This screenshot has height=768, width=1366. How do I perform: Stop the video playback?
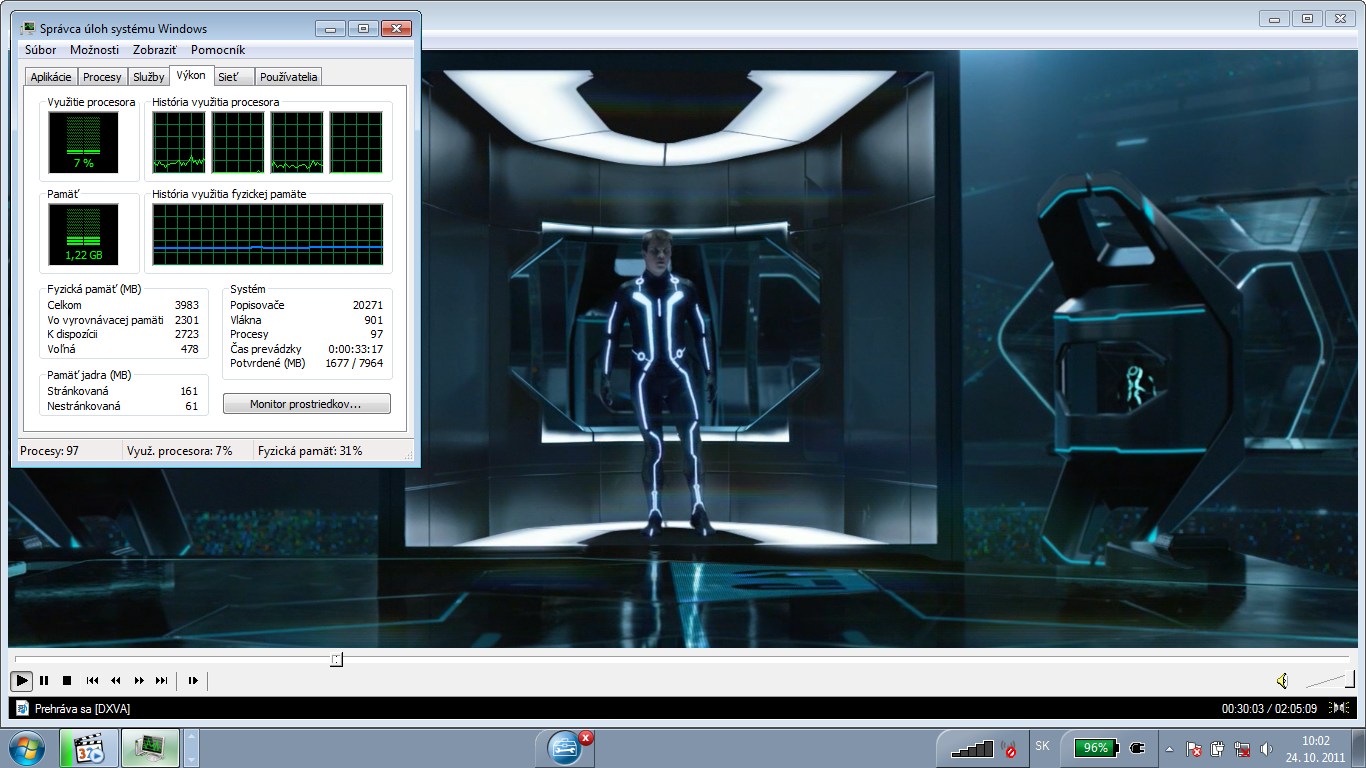(67, 681)
